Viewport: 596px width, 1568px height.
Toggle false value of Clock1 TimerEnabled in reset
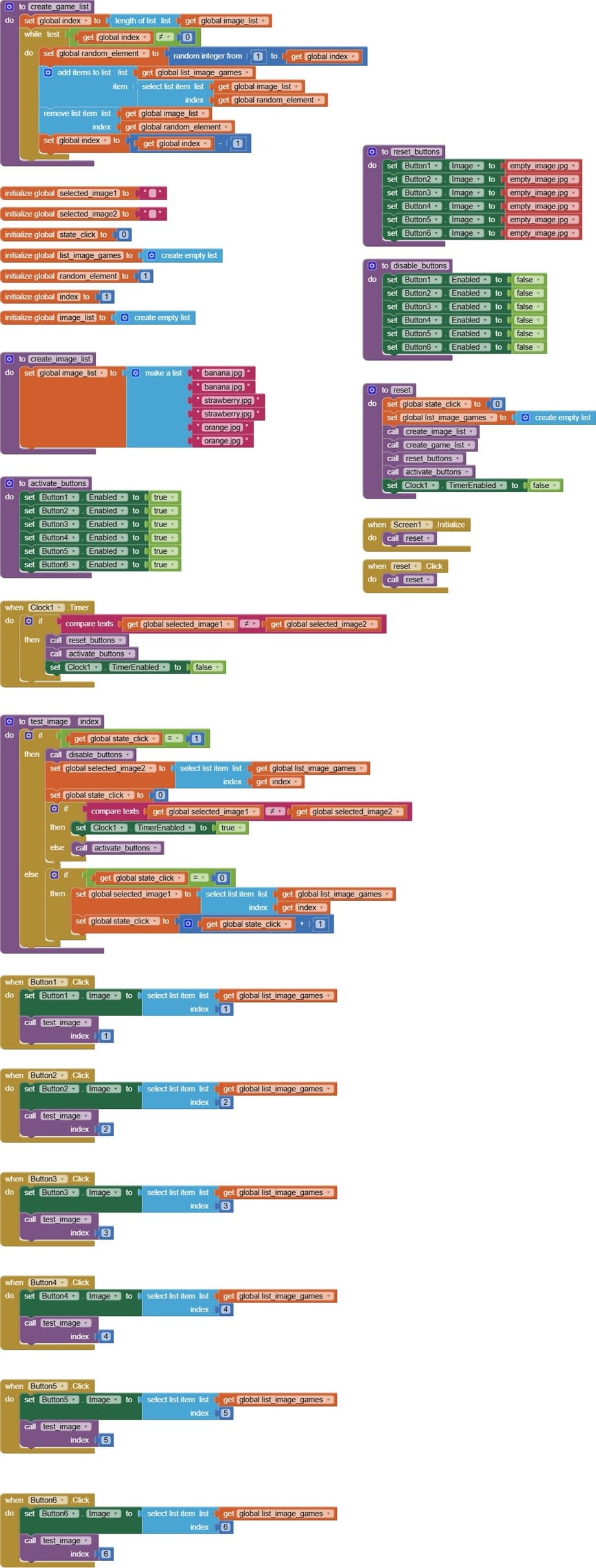tap(544, 485)
